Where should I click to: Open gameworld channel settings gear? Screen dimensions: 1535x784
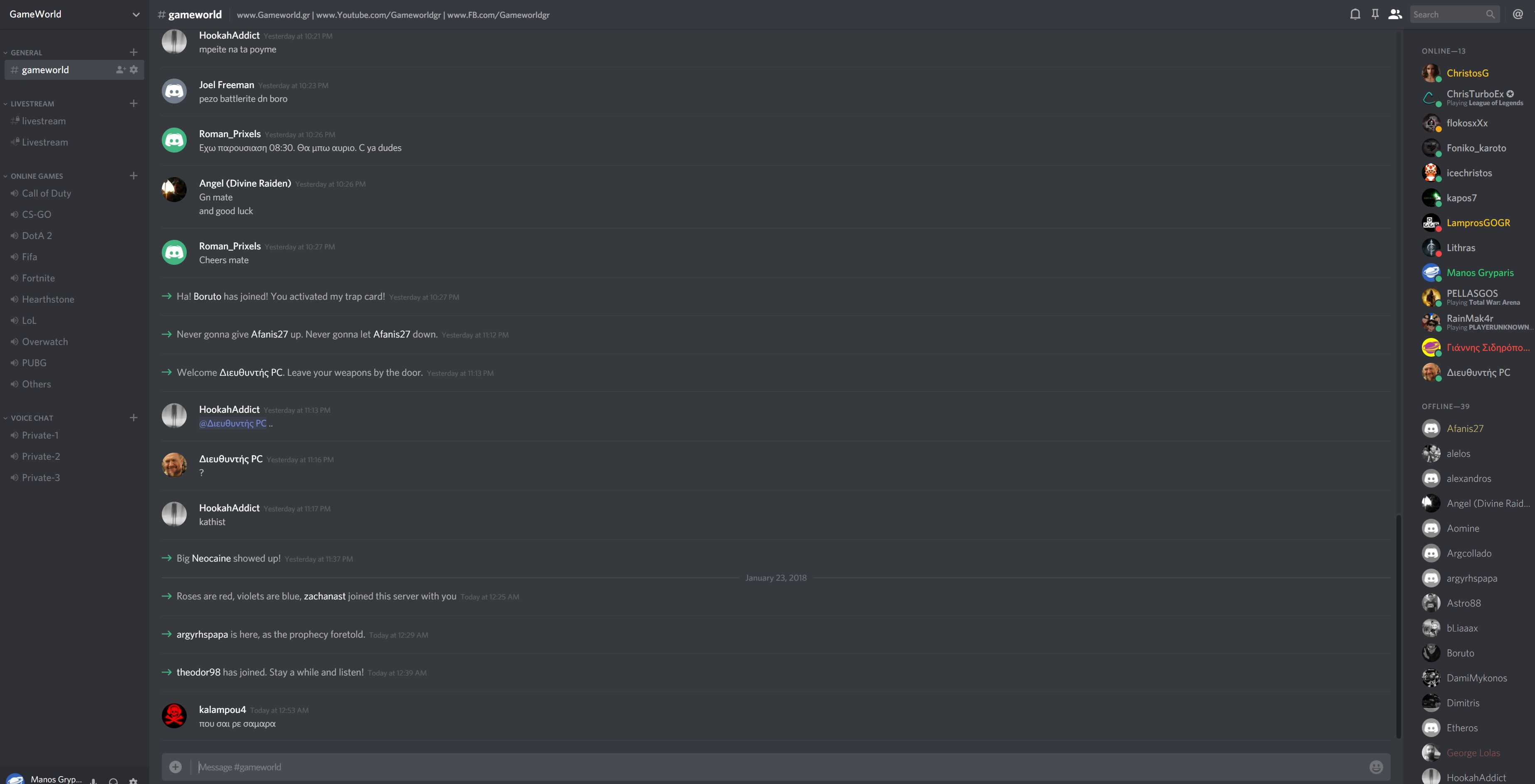point(133,70)
